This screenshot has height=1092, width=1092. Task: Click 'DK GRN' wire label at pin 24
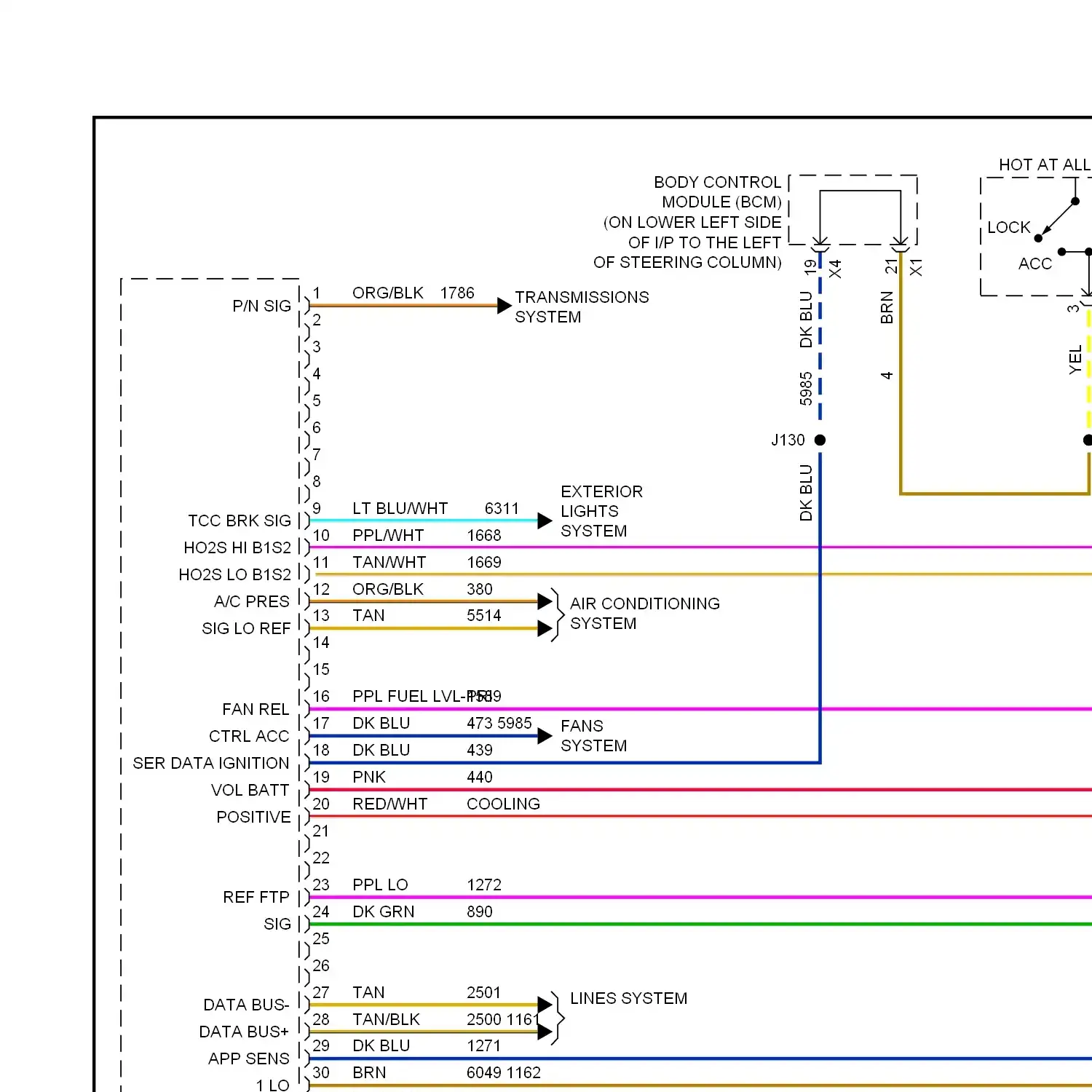tap(383, 911)
